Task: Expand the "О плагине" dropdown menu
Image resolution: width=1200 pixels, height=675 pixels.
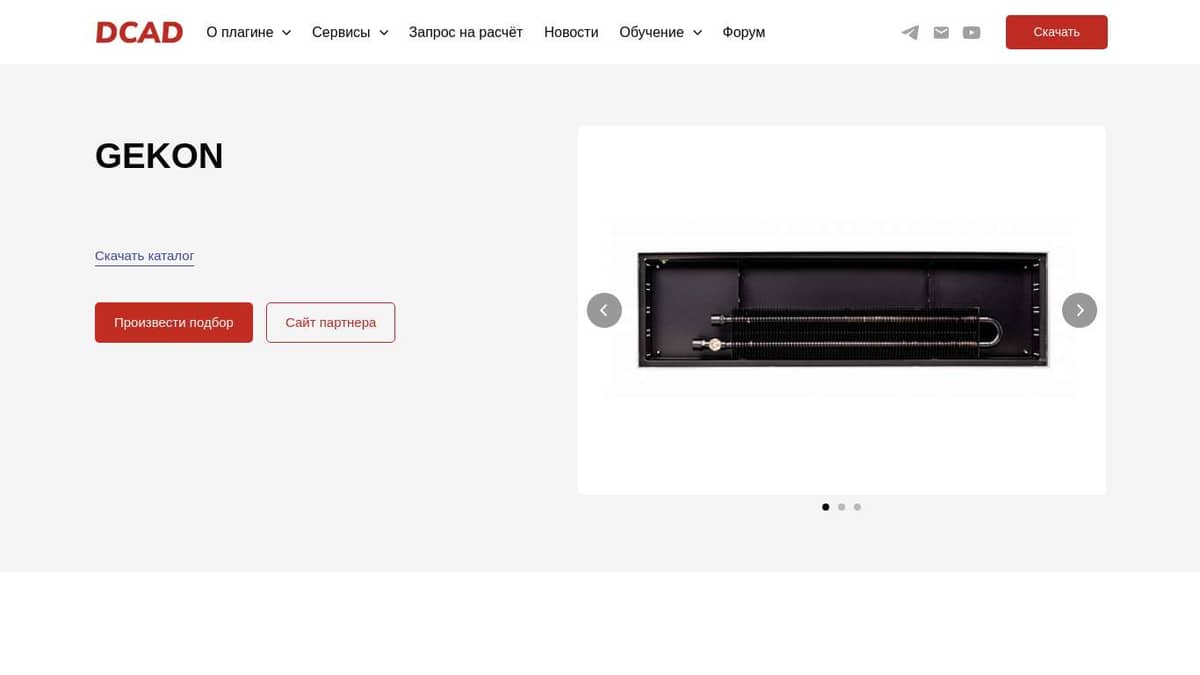Action: [248, 32]
